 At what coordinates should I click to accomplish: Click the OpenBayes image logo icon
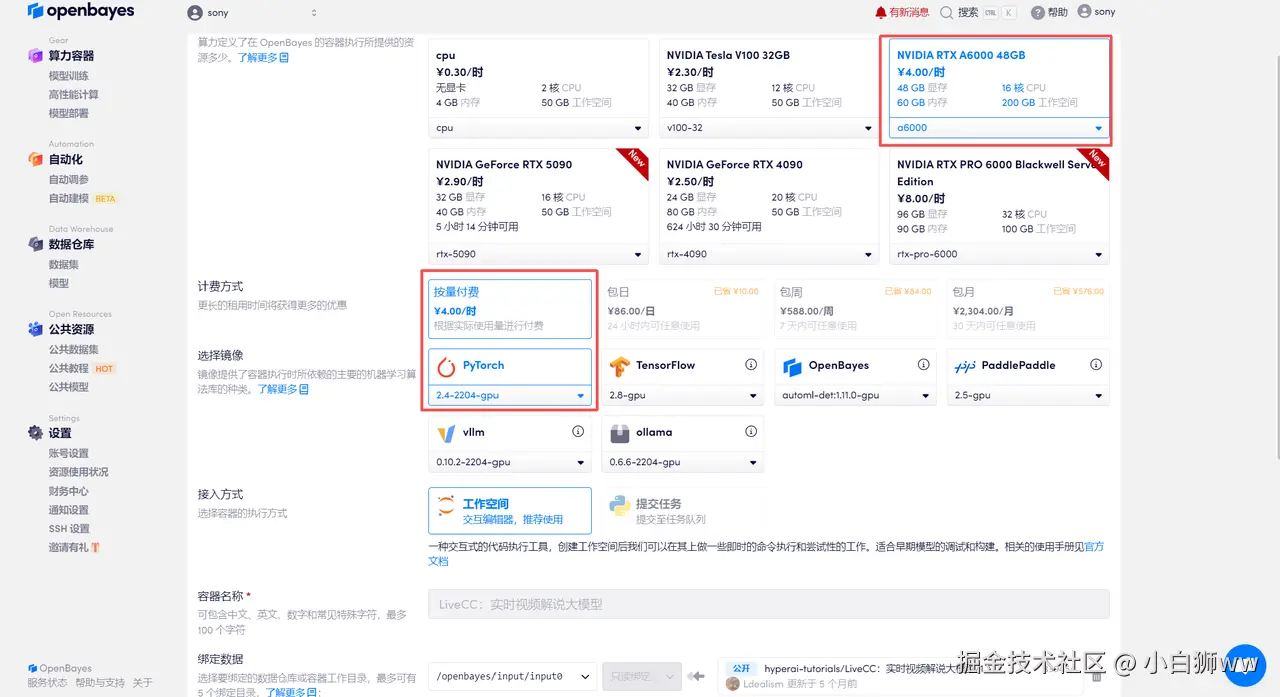[x=792, y=366]
